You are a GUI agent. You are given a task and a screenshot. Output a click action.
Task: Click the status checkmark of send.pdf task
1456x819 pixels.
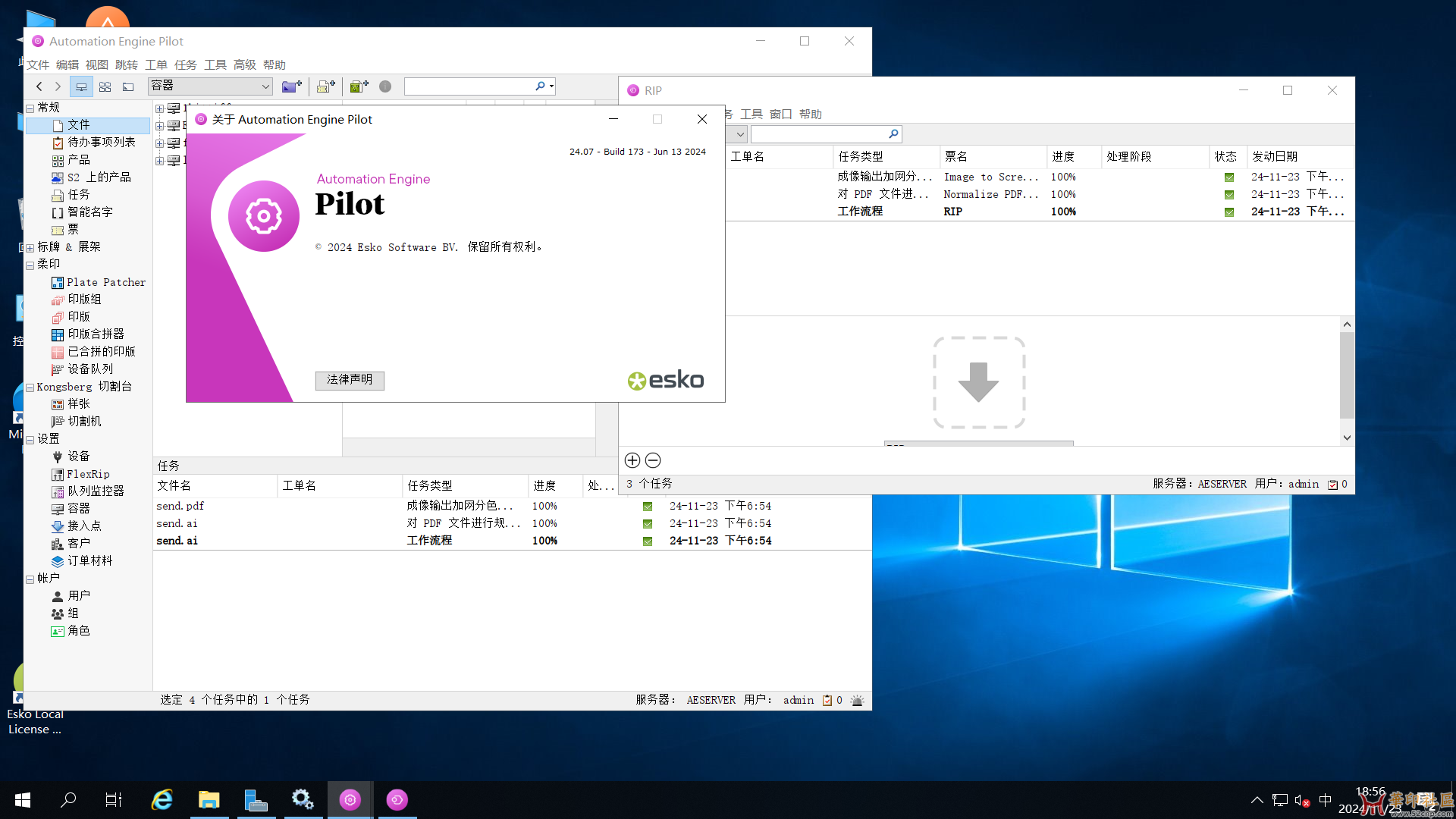648,507
